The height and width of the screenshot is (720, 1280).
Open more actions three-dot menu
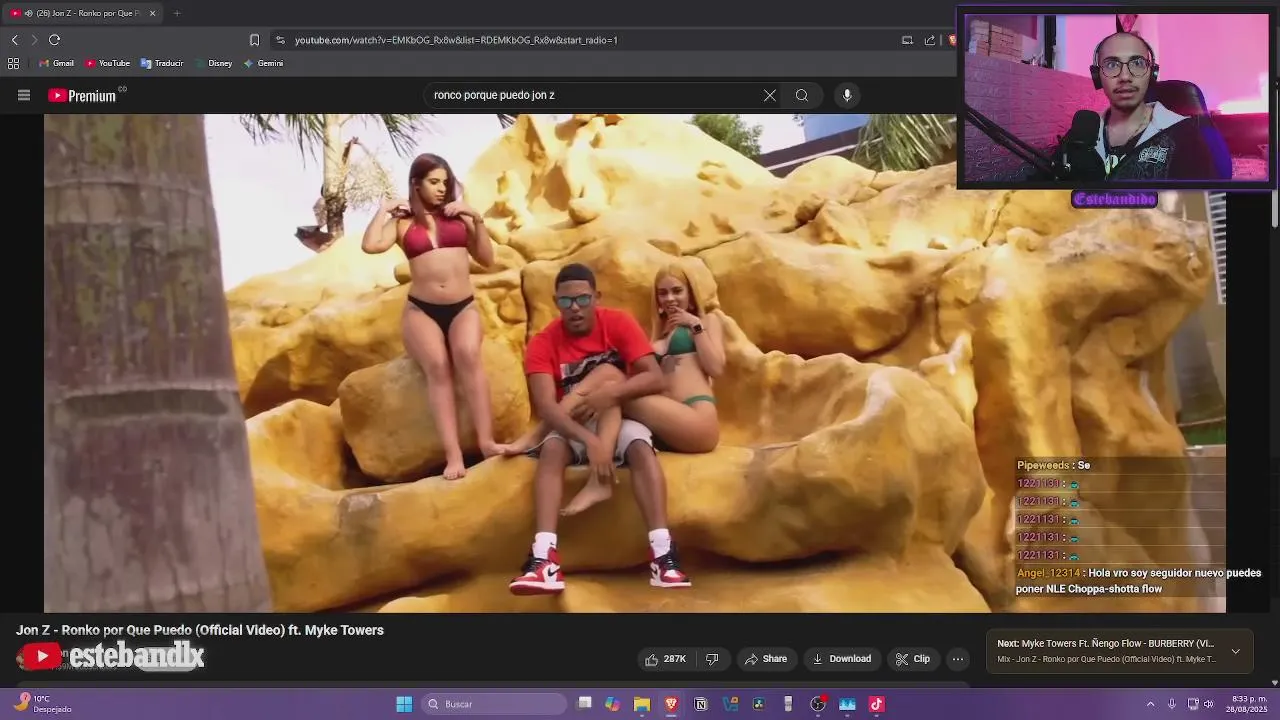pos(958,659)
